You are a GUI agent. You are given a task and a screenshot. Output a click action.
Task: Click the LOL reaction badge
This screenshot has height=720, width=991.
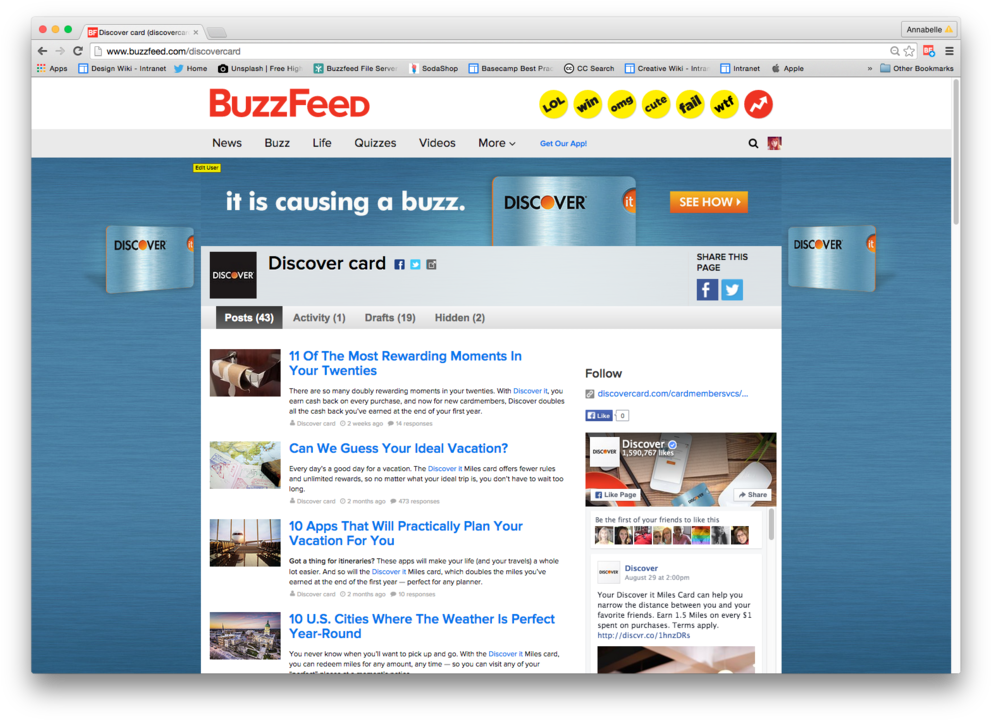tap(553, 104)
